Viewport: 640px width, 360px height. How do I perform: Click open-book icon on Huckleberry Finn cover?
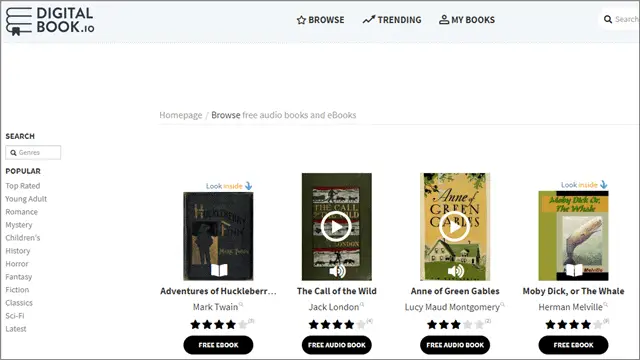219,270
